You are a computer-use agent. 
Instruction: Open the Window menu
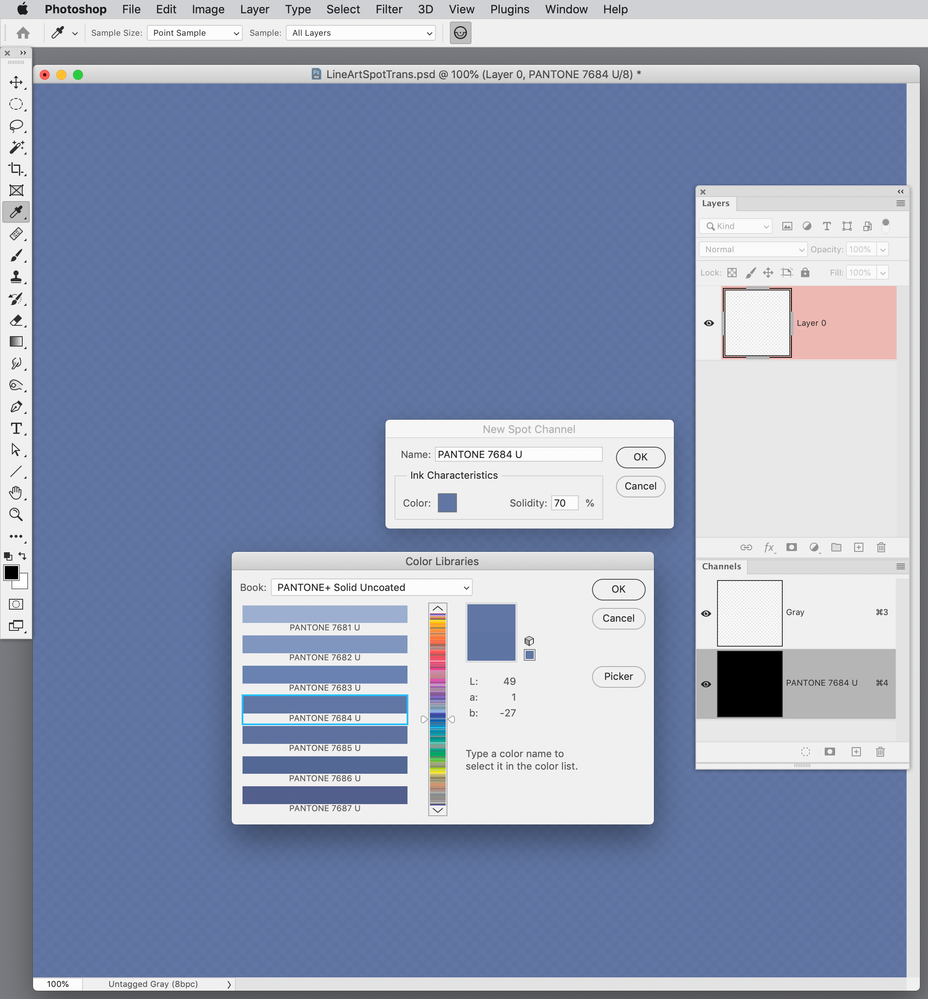[x=566, y=10]
